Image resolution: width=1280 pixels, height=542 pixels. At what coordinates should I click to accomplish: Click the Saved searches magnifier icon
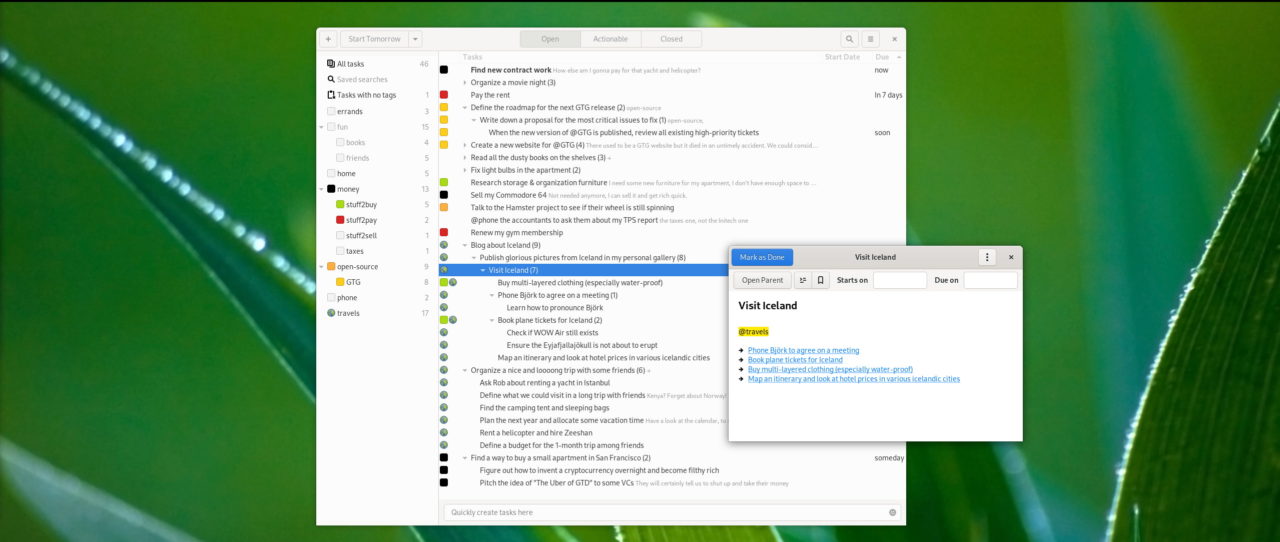[x=331, y=79]
